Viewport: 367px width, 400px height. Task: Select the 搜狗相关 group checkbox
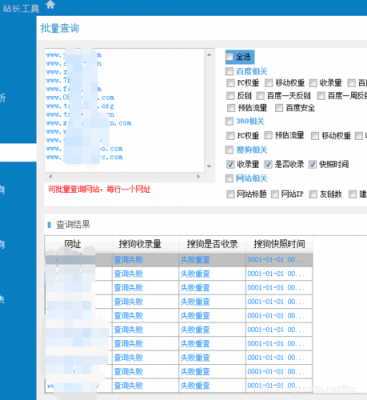(229, 150)
